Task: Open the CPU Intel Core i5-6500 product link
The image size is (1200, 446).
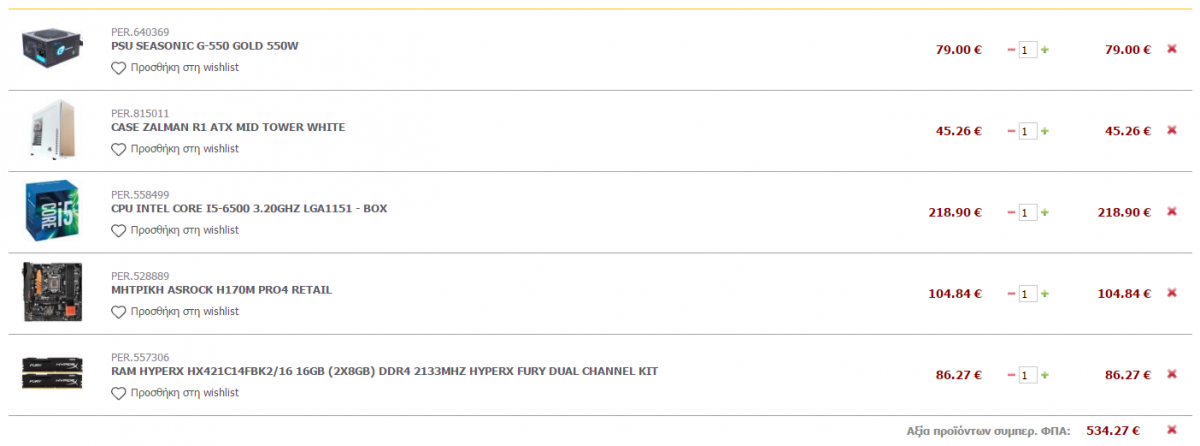Action: 249,208
